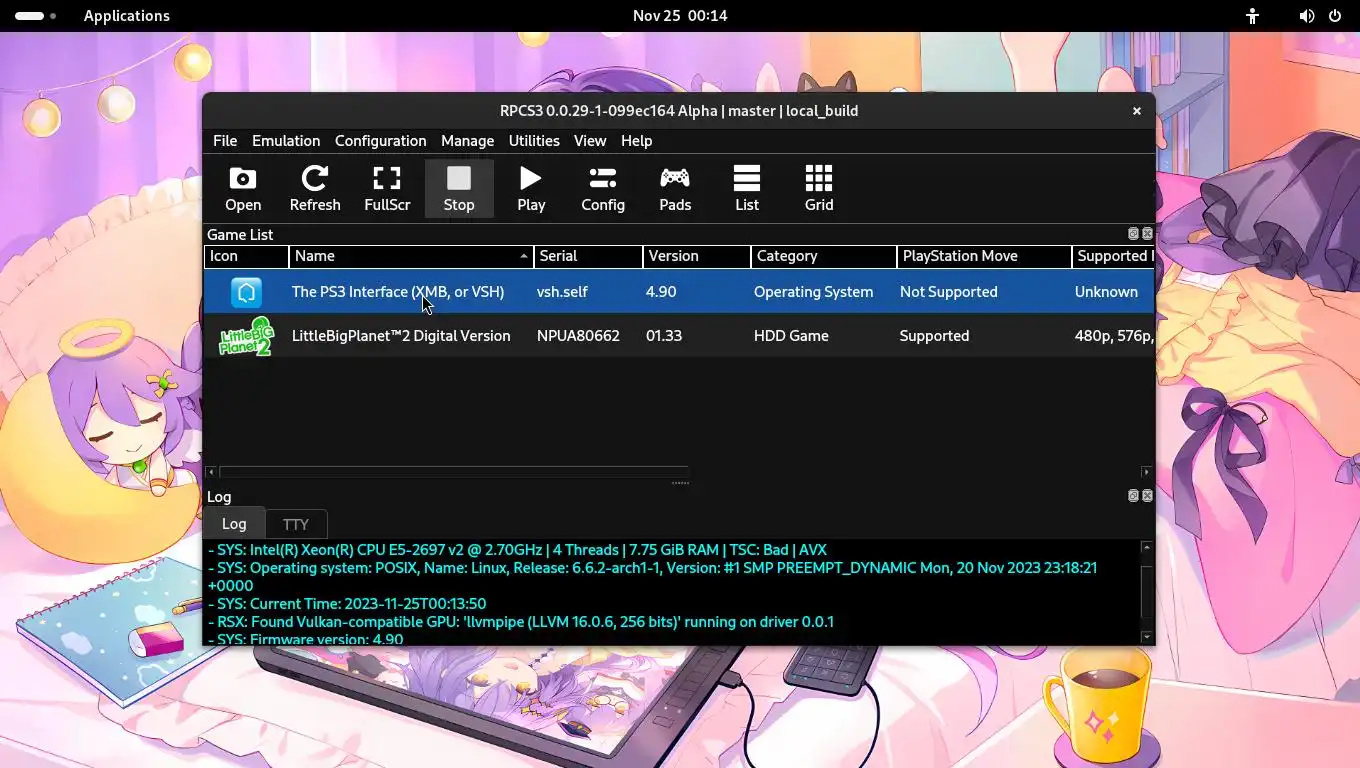Click the log vertical scrollbar
Screen dimensions: 1360x768
(1146, 592)
